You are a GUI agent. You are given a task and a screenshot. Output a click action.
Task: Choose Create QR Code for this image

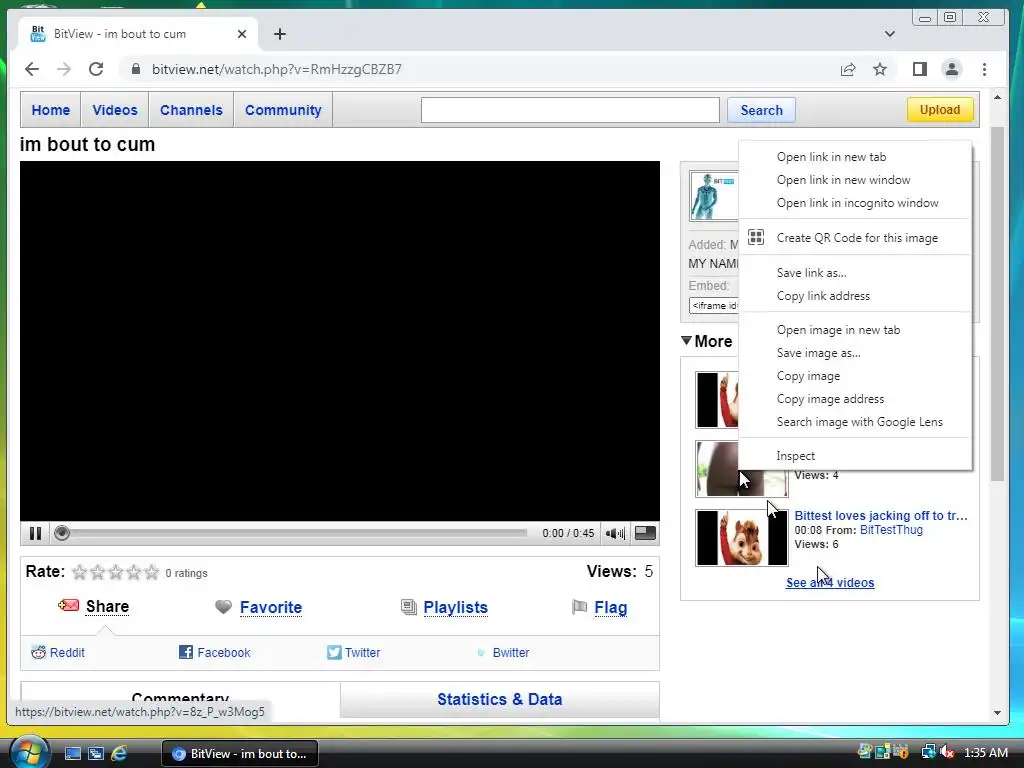click(855, 238)
